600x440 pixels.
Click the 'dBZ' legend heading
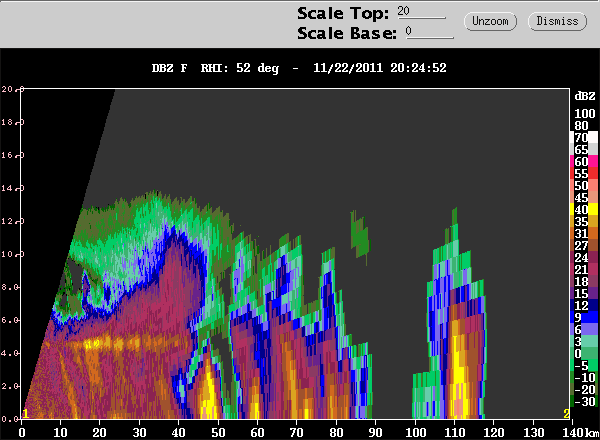pos(585,96)
